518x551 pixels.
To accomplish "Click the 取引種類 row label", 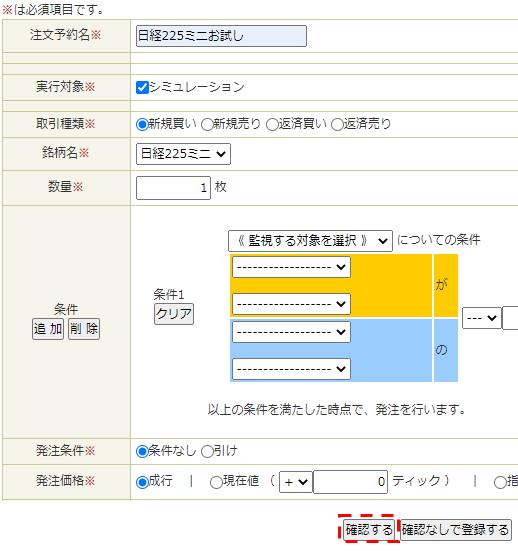I will click(x=66, y=124).
